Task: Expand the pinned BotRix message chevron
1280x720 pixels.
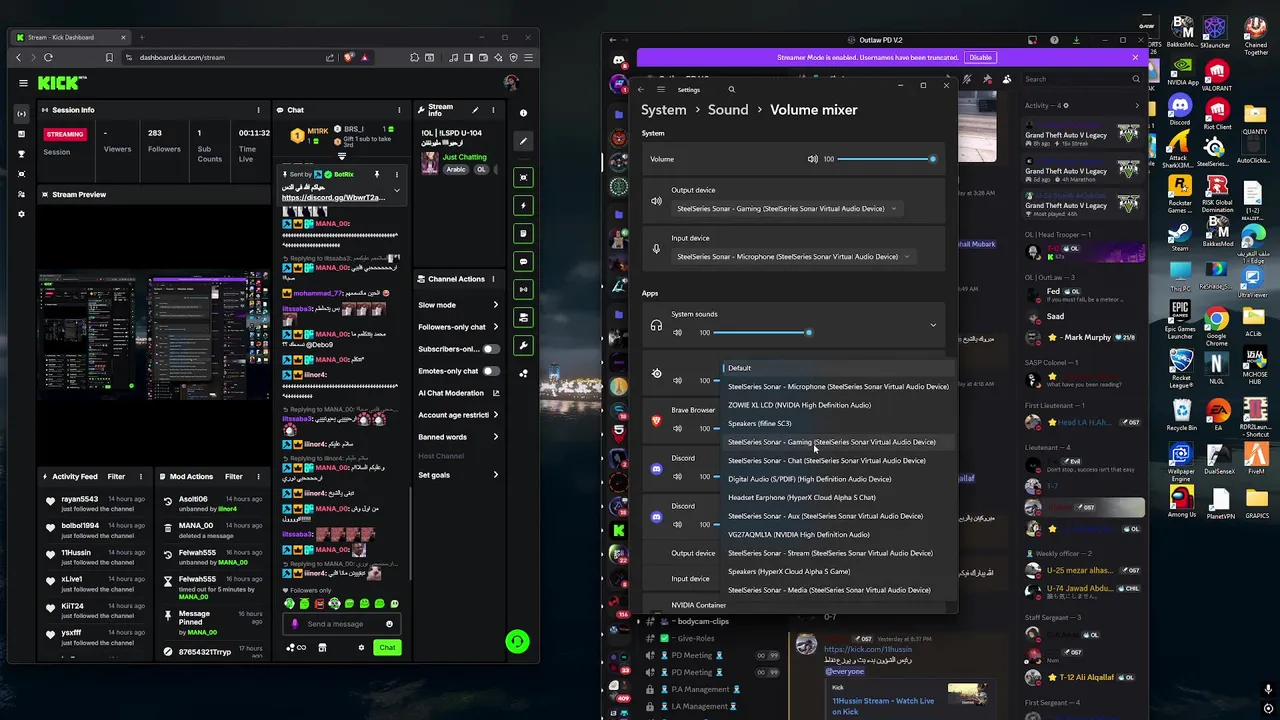Action: [397, 190]
